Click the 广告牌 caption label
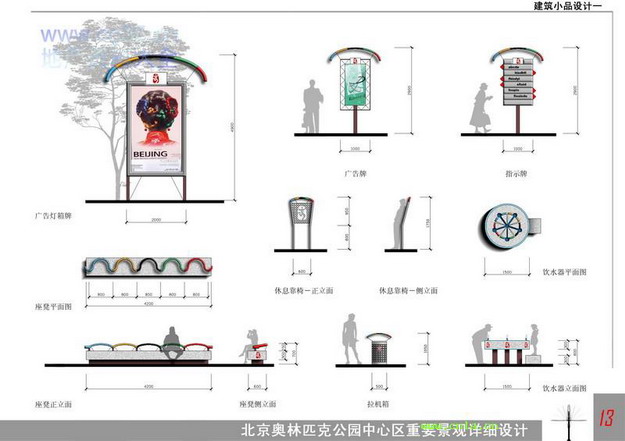625x441 pixels. coord(355,173)
